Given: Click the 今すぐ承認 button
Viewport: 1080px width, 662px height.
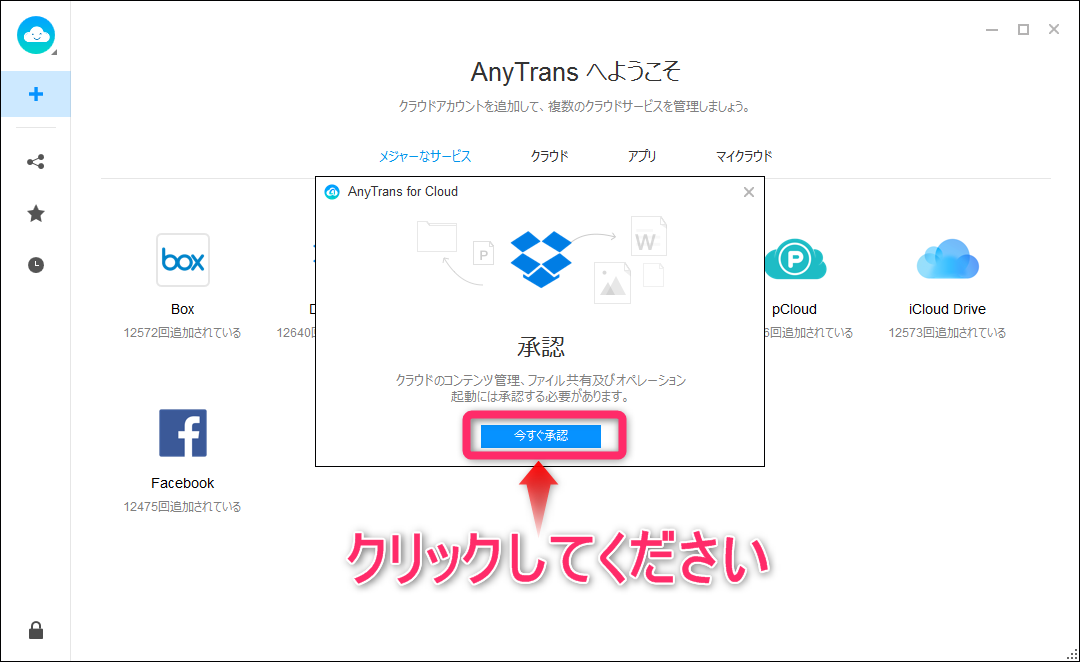Looking at the screenshot, I should pyautogui.click(x=541, y=435).
